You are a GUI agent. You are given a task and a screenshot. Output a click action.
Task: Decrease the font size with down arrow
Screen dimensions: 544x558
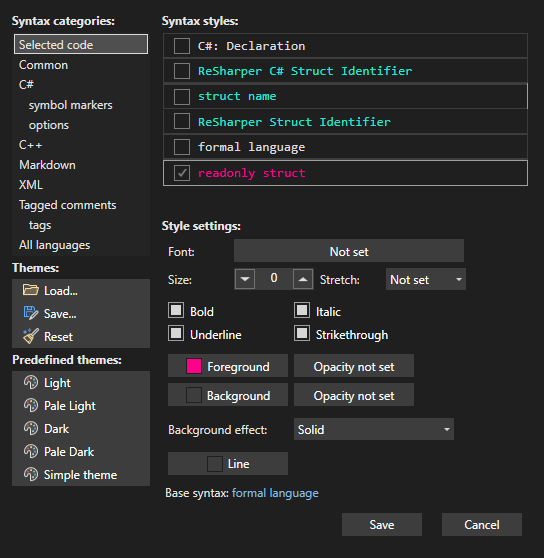point(245,279)
